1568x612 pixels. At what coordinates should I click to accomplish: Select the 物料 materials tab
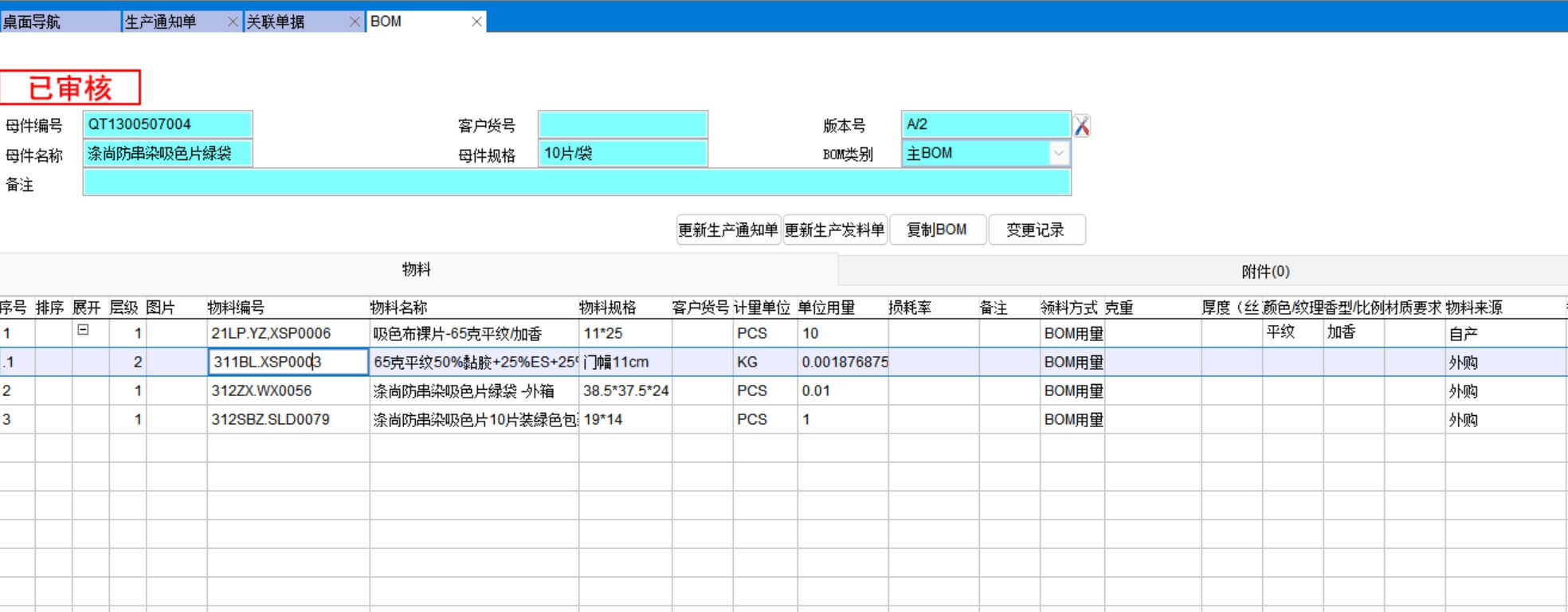click(416, 269)
